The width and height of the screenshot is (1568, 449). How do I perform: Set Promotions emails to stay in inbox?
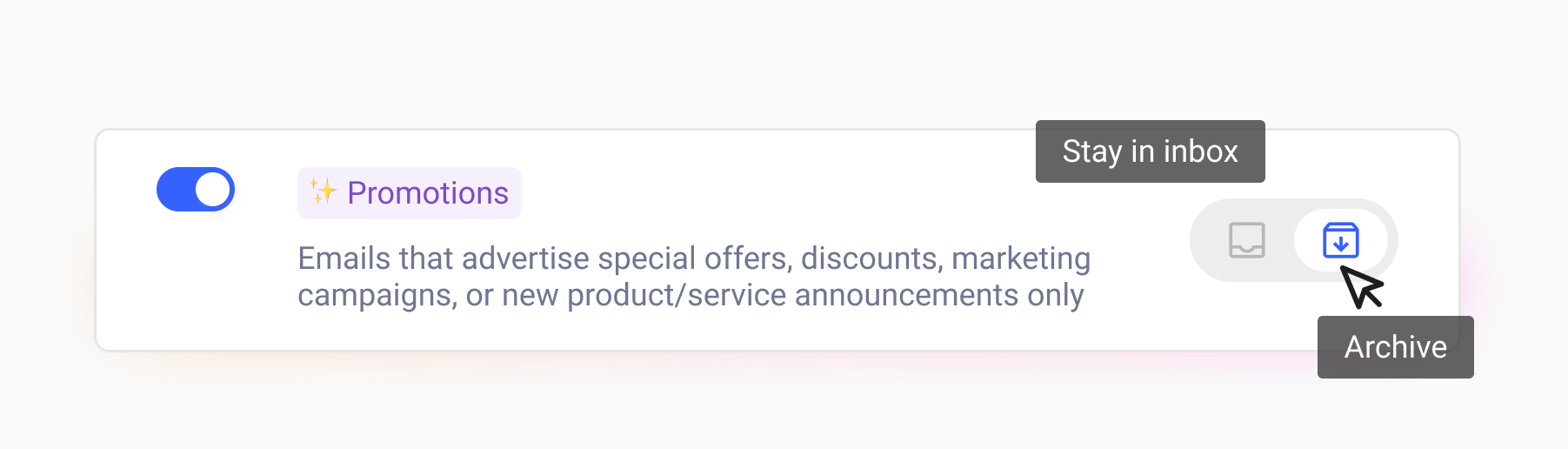(1246, 240)
